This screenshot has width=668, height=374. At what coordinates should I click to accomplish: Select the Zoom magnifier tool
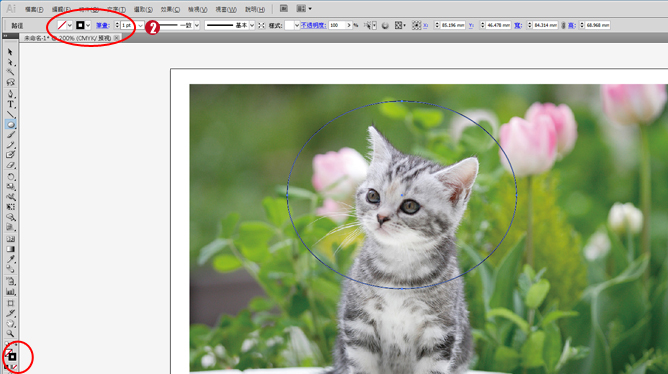(10, 334)
